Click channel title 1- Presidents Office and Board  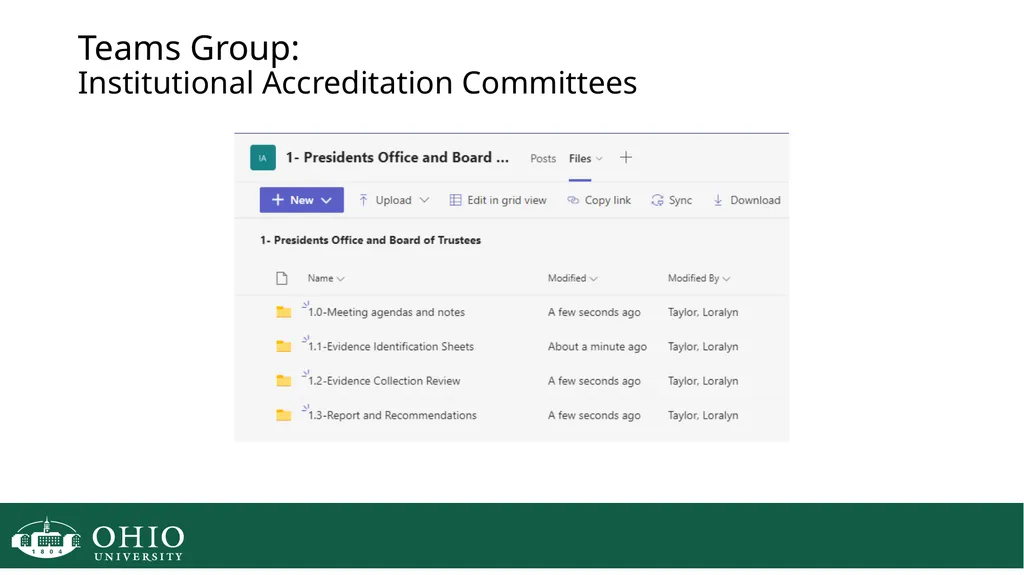point(397,157)
